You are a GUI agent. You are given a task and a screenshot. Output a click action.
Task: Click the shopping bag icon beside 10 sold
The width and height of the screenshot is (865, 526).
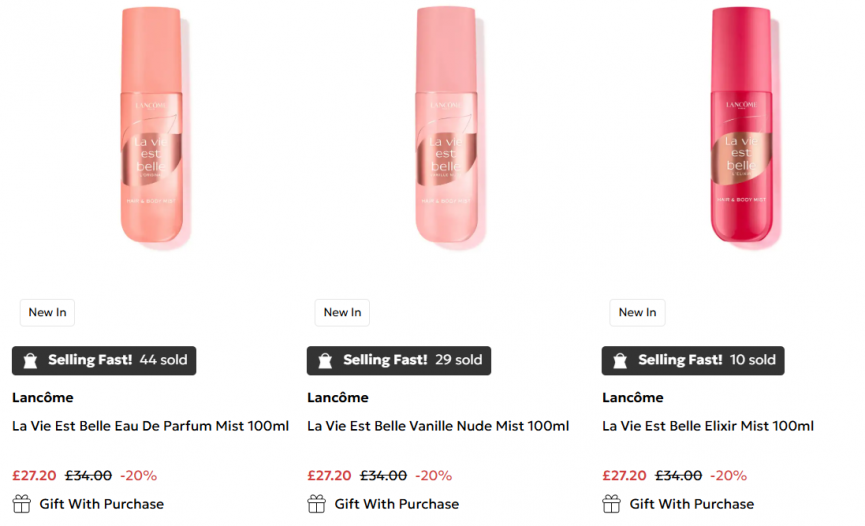(620, 361)
